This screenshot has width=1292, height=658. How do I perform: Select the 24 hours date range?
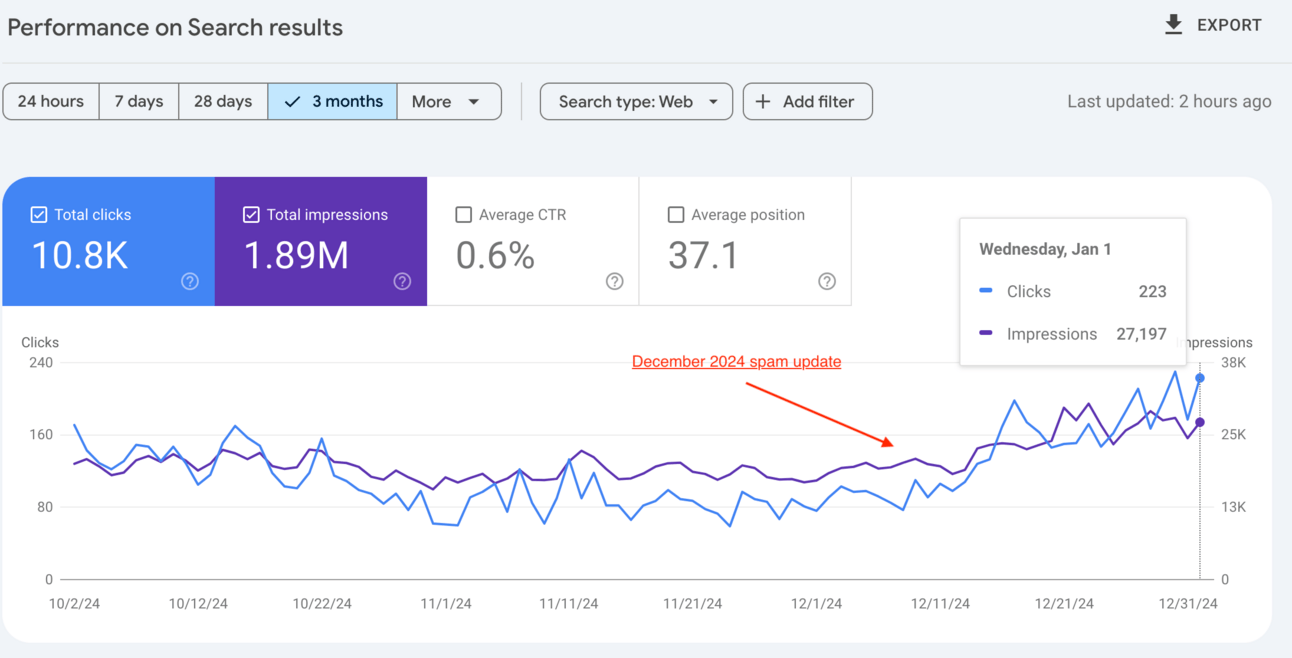pos(51,101)
